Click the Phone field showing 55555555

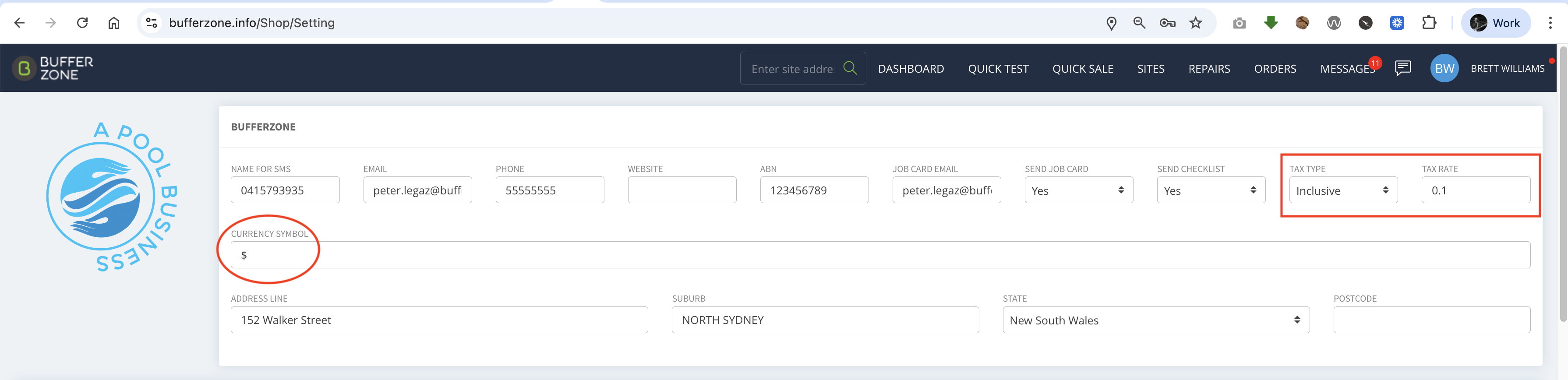(x=549, y=190)
